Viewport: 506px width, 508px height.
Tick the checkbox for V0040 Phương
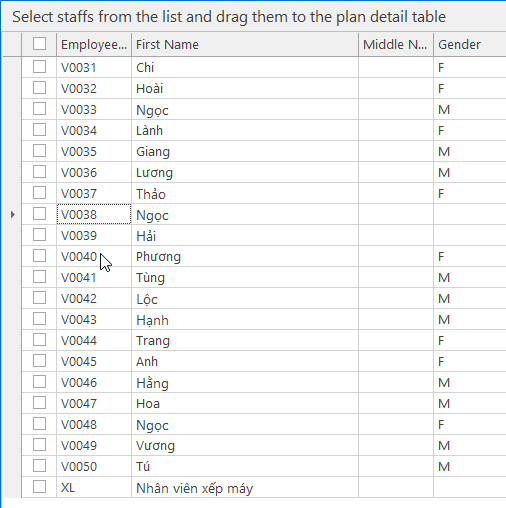(39, 256)
